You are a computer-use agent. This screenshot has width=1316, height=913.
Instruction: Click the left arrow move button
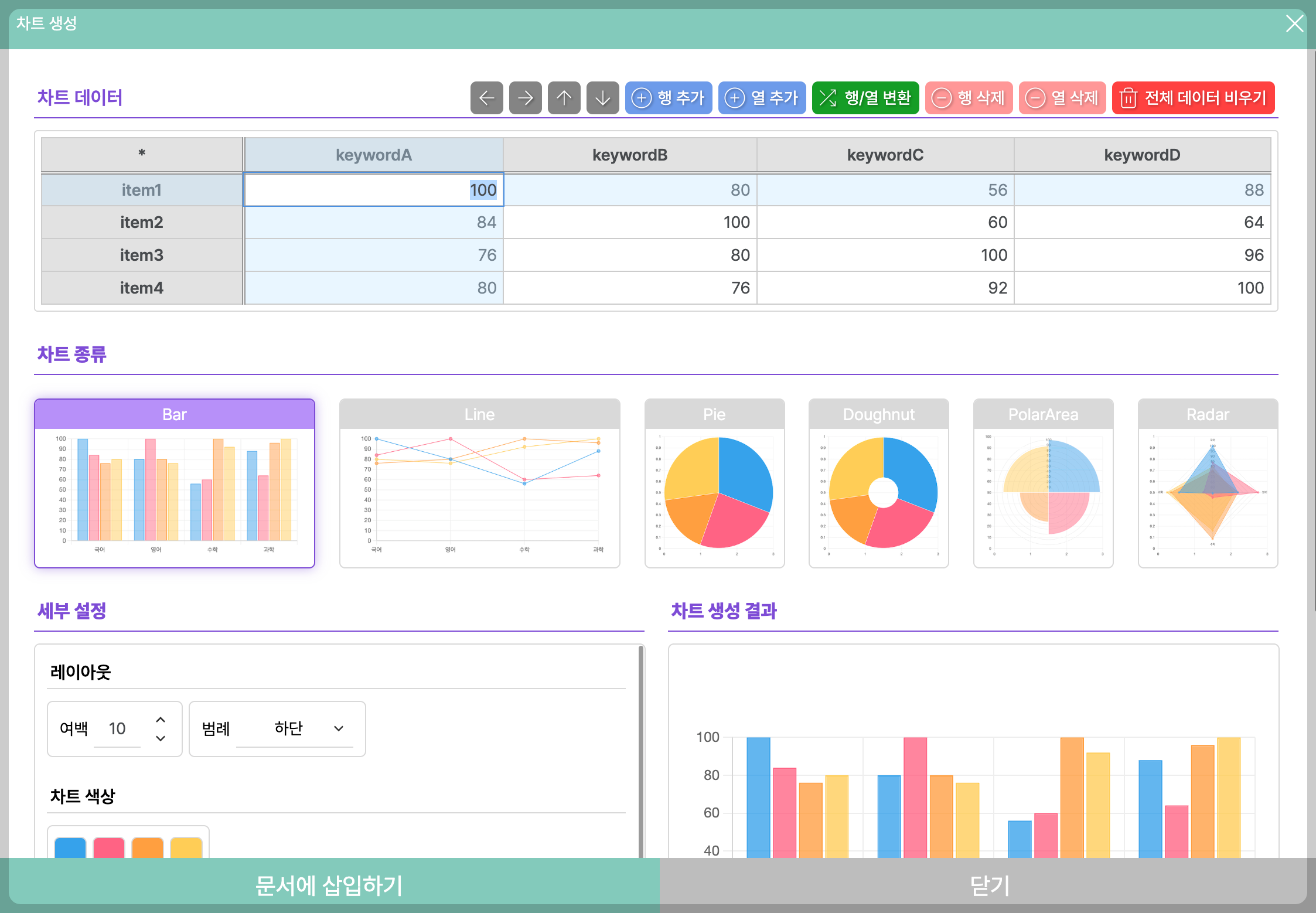coord(486,98)
